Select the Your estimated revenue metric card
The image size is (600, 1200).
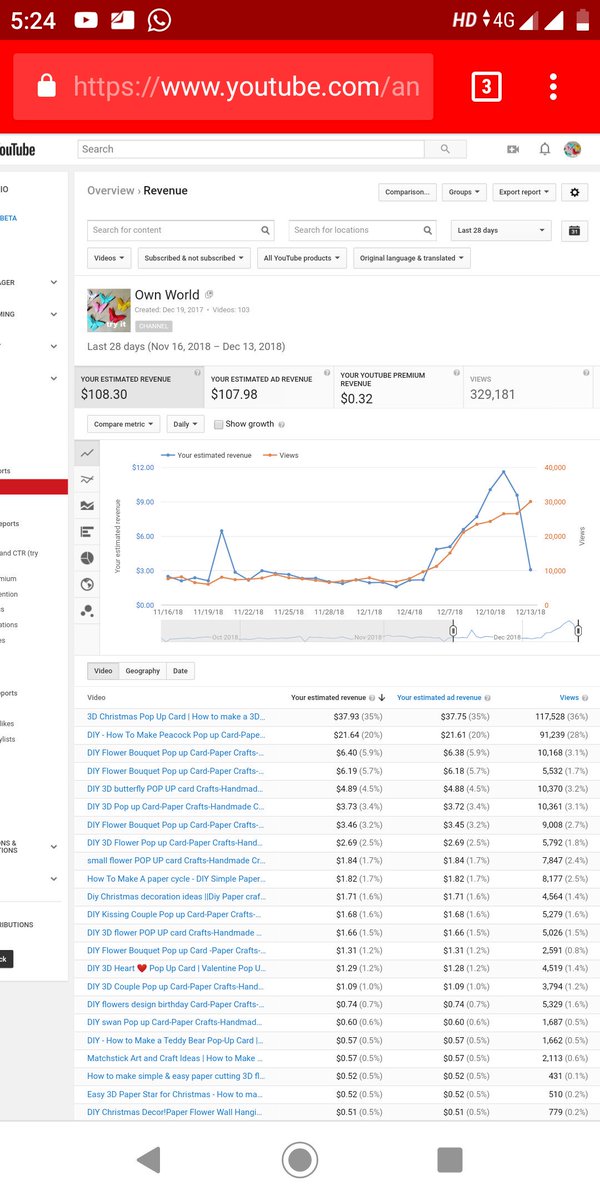coord(140,387)
